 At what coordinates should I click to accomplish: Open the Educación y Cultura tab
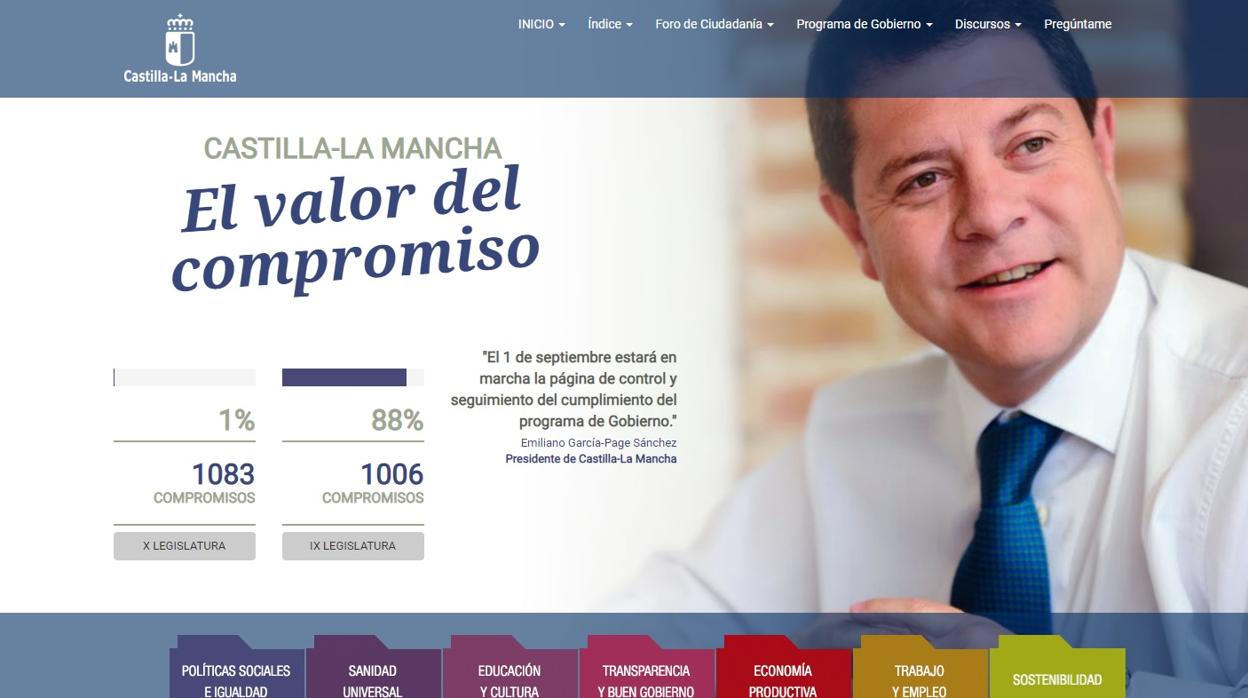(x=509, y=670)
